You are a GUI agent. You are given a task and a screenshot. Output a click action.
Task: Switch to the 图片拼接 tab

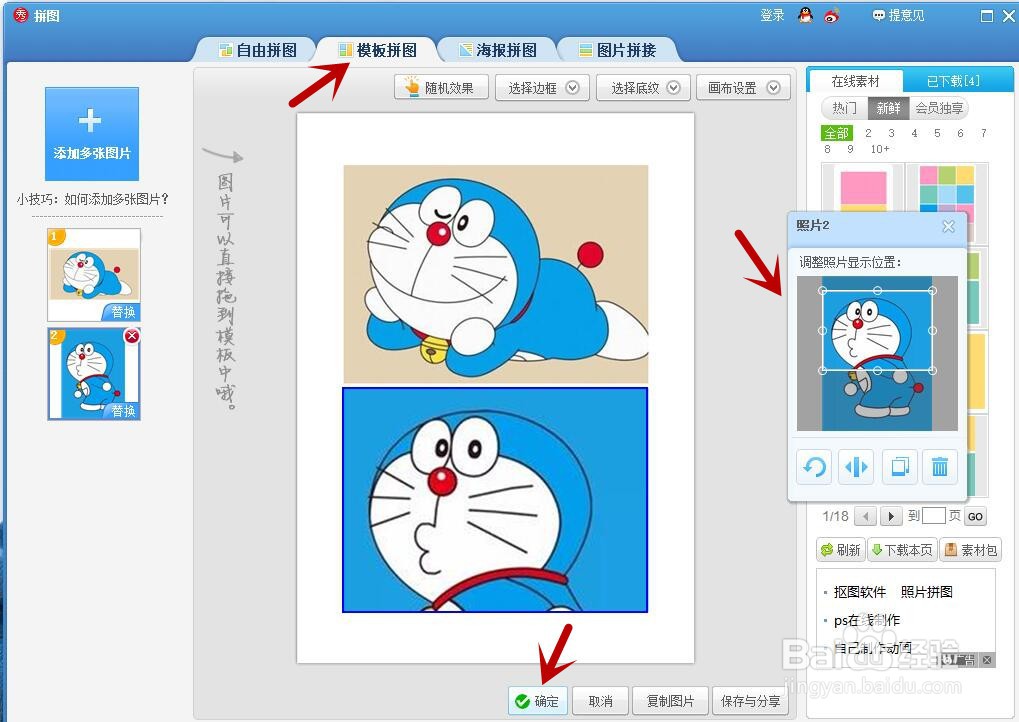click(x=617, y=50)
